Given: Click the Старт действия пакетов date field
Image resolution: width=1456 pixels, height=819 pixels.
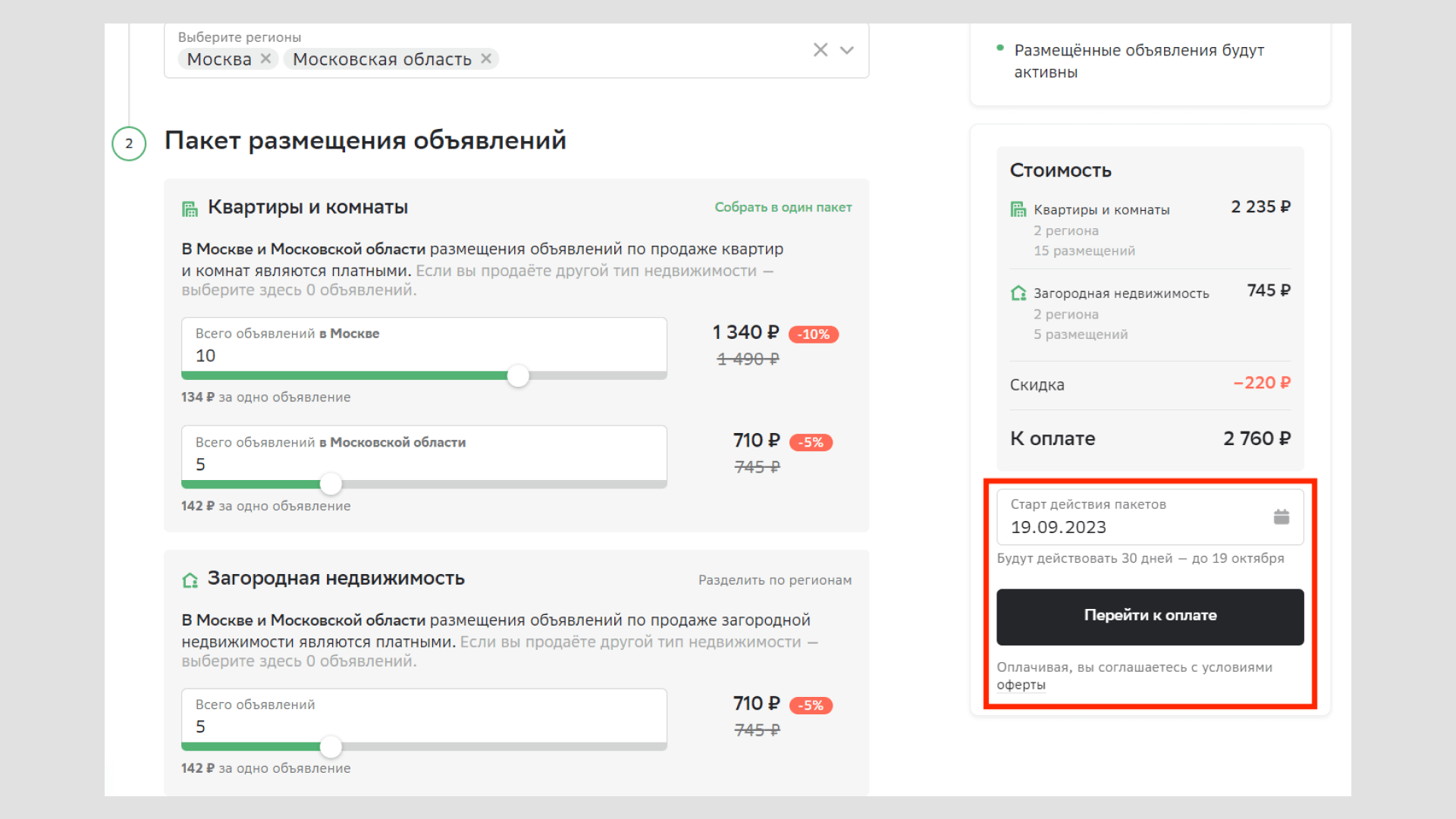Looking at the screenshot, I should click(1150, 516).
